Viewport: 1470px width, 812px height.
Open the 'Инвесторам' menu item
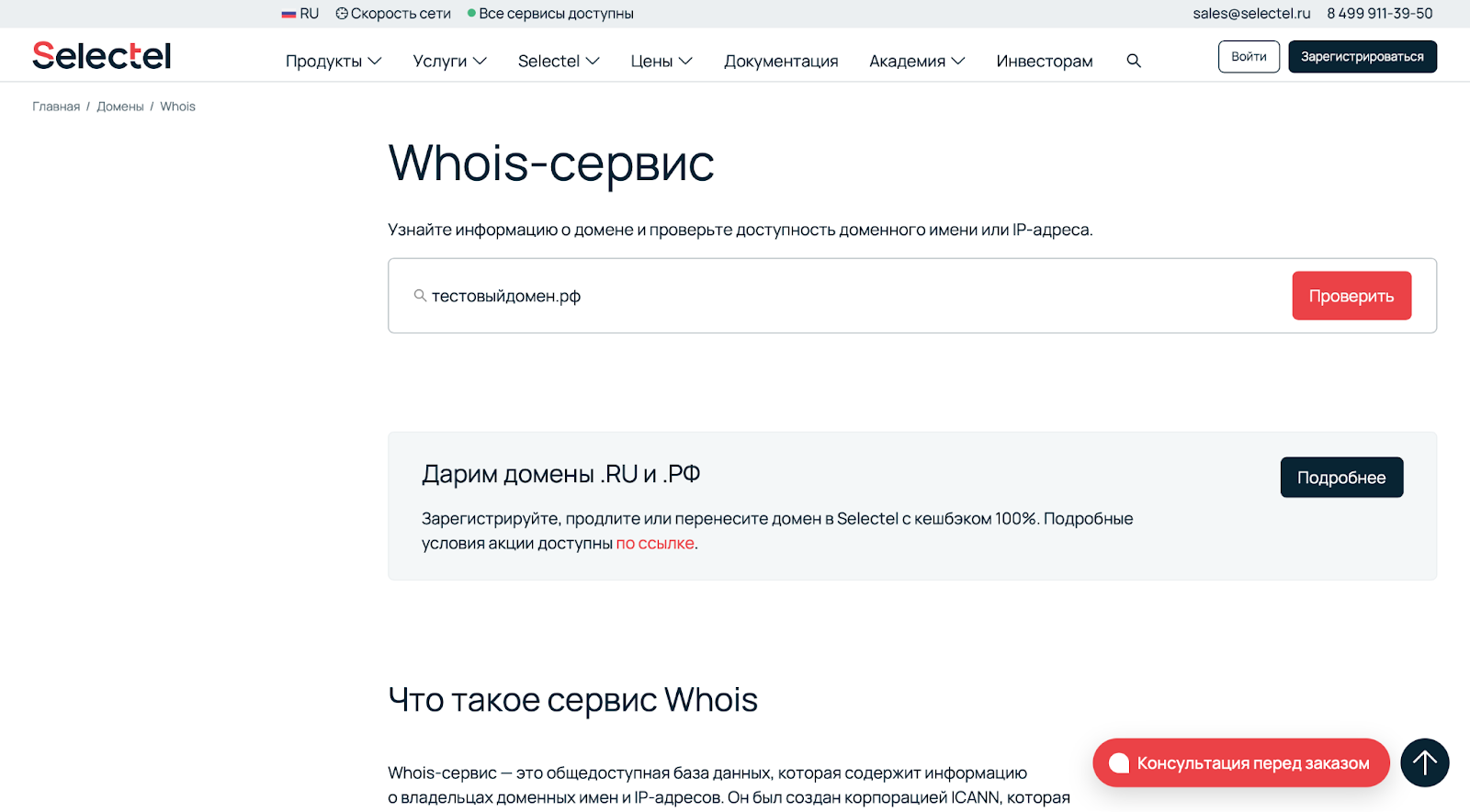[1044, 61]
